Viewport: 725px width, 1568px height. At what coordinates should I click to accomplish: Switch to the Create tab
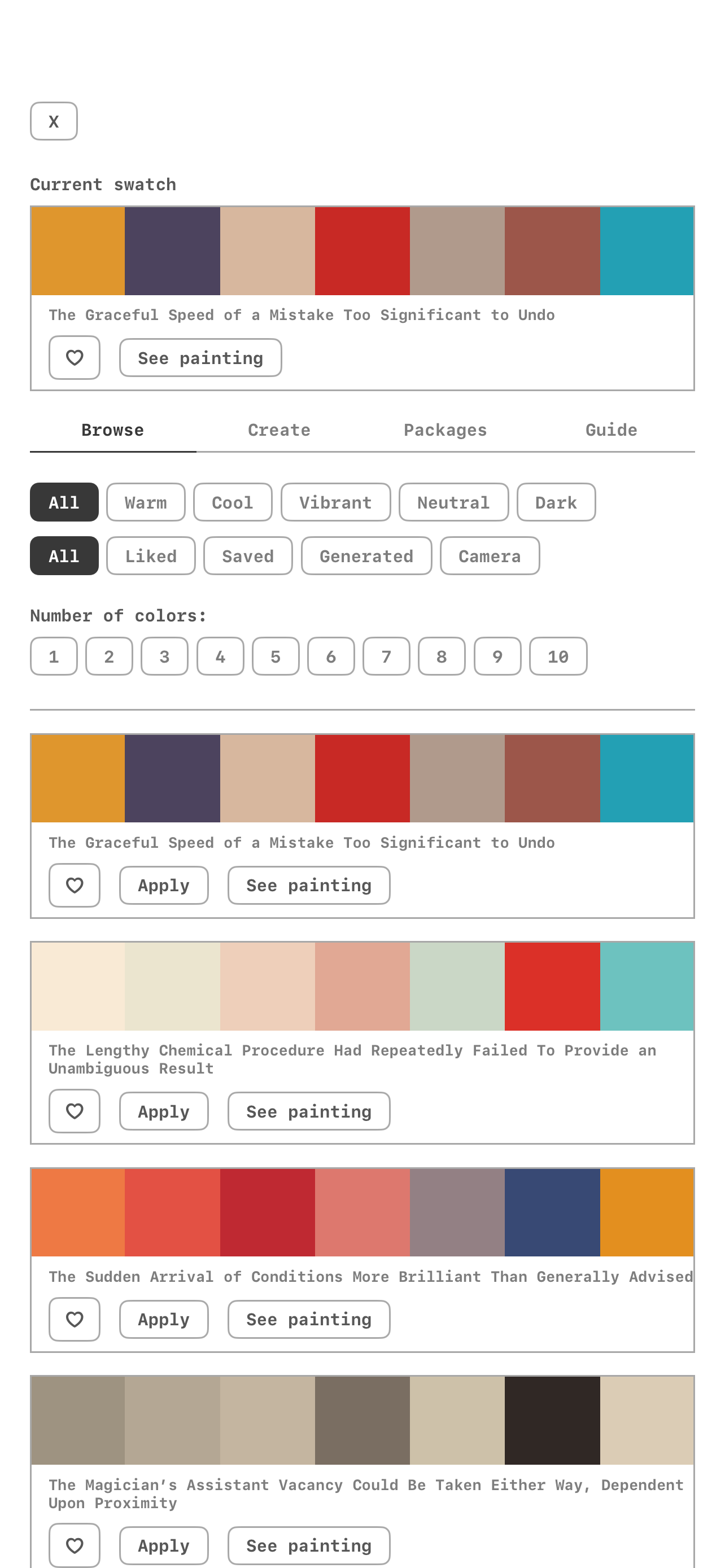coord(279,429)
